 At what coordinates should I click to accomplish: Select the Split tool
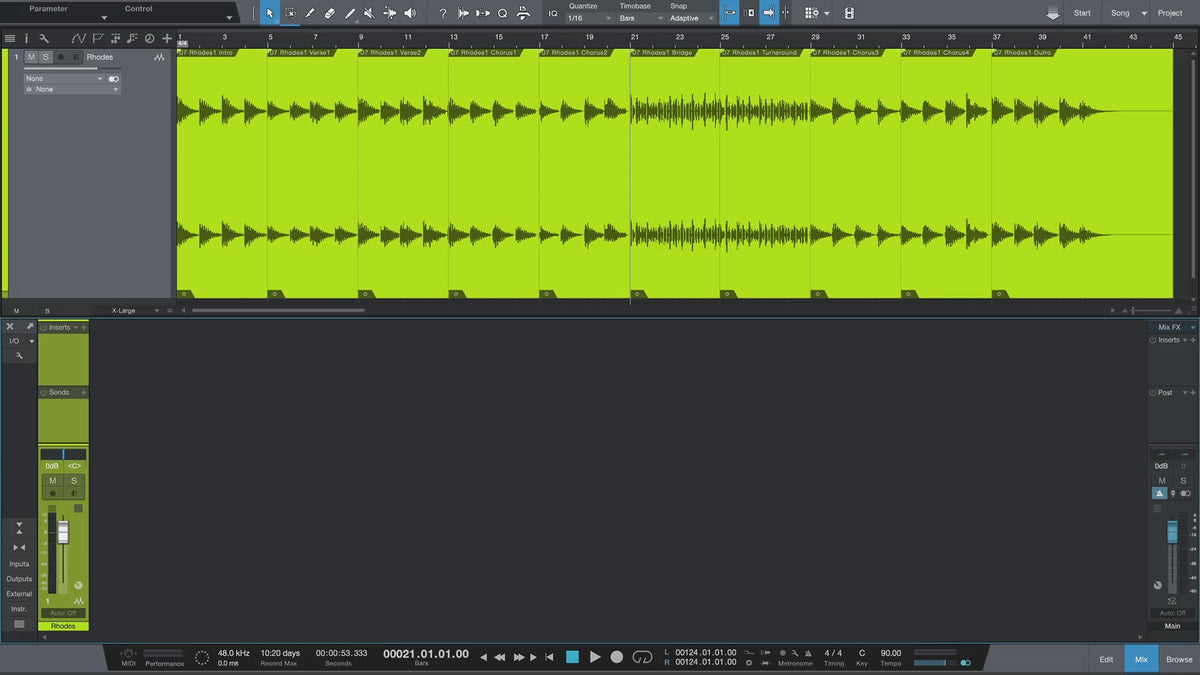click(x=310, y=13)
